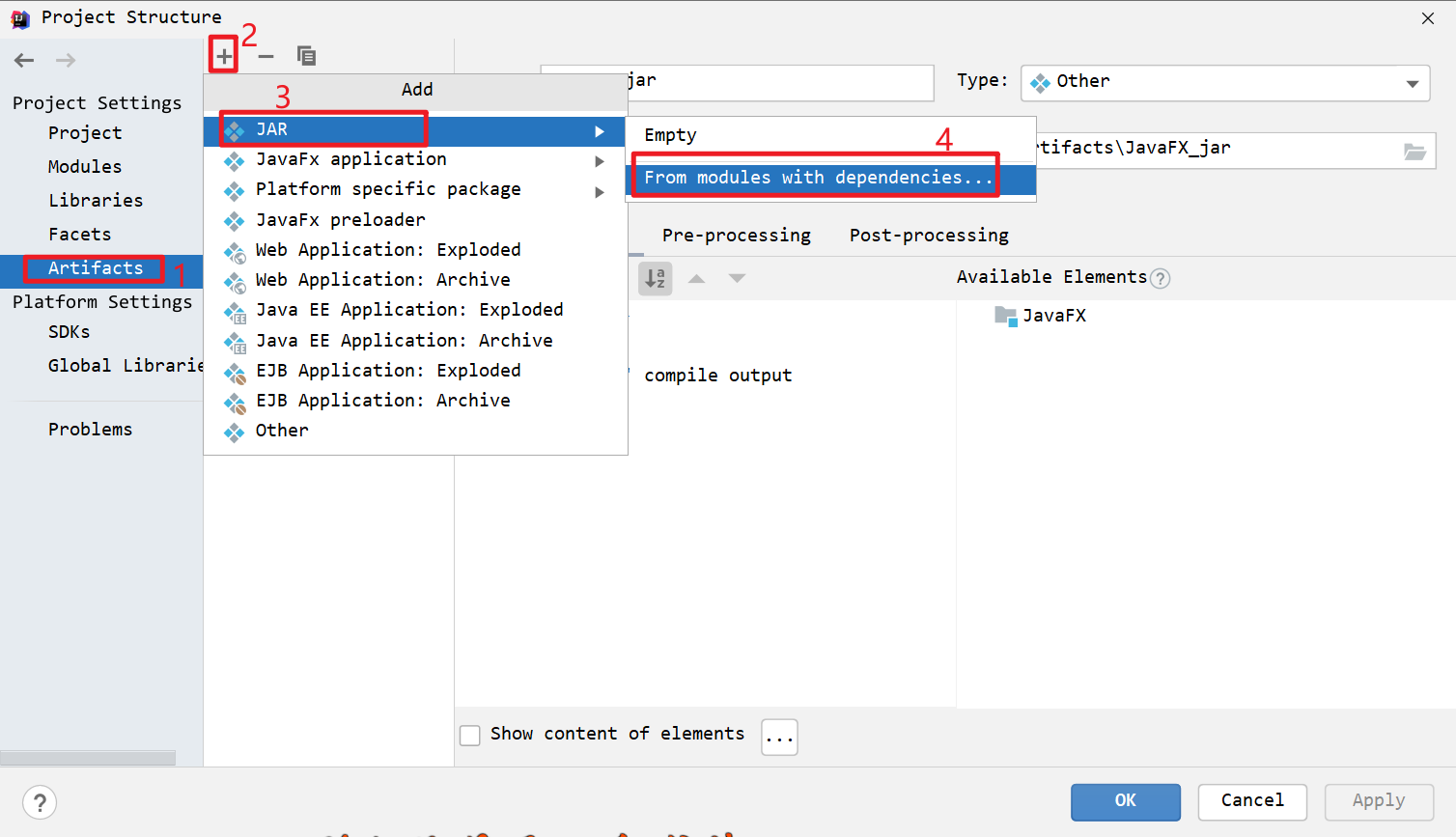Expand Platform specific package submenu arrow
Viewport: 1456px width, 837px height.
click(600, 192)
